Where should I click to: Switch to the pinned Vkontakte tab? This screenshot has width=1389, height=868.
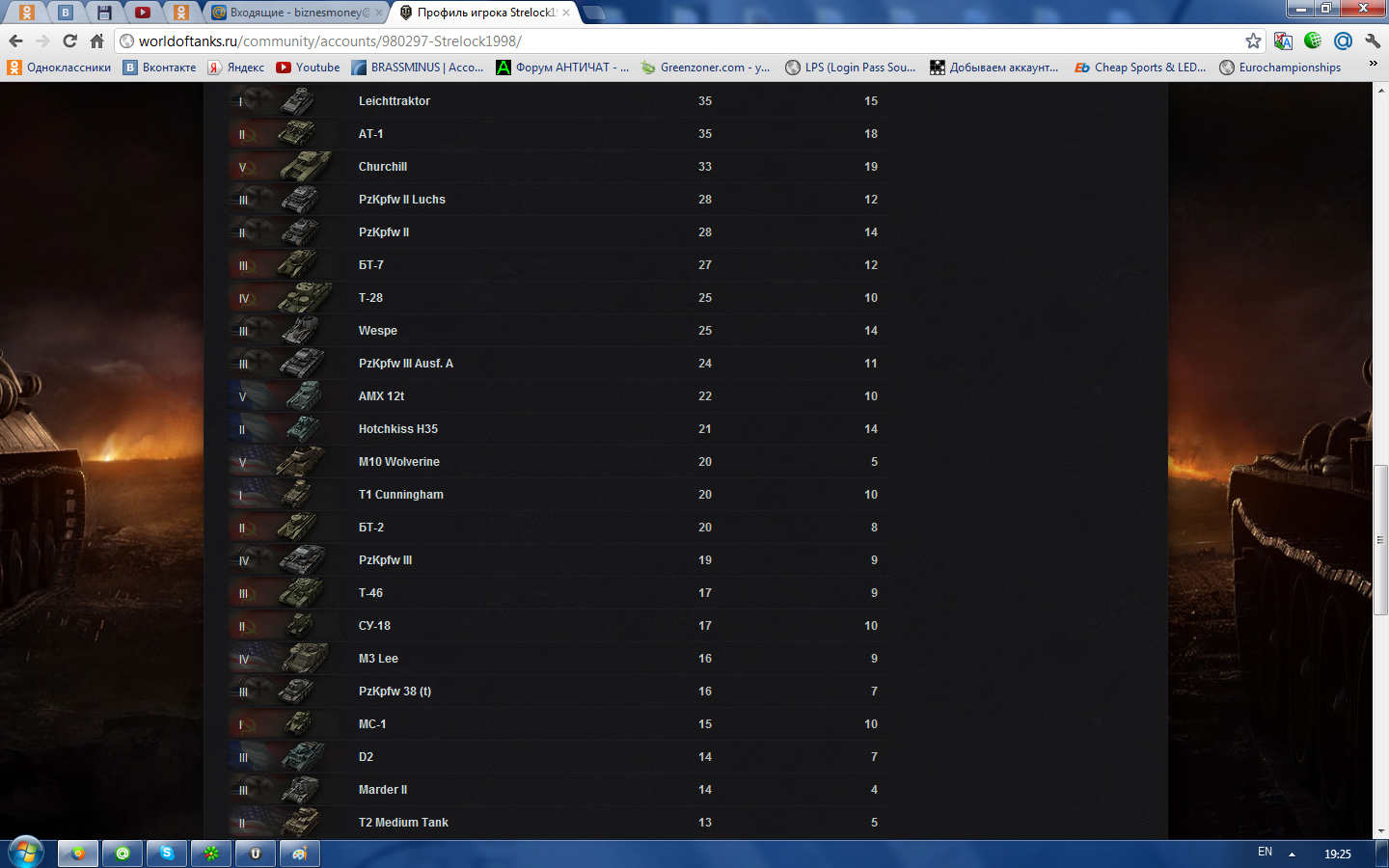tap(66, 13)
